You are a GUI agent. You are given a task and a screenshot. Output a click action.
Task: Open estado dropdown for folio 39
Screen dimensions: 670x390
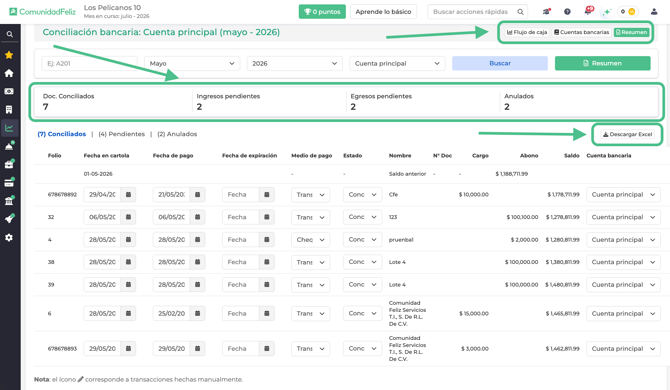[362, 284]
